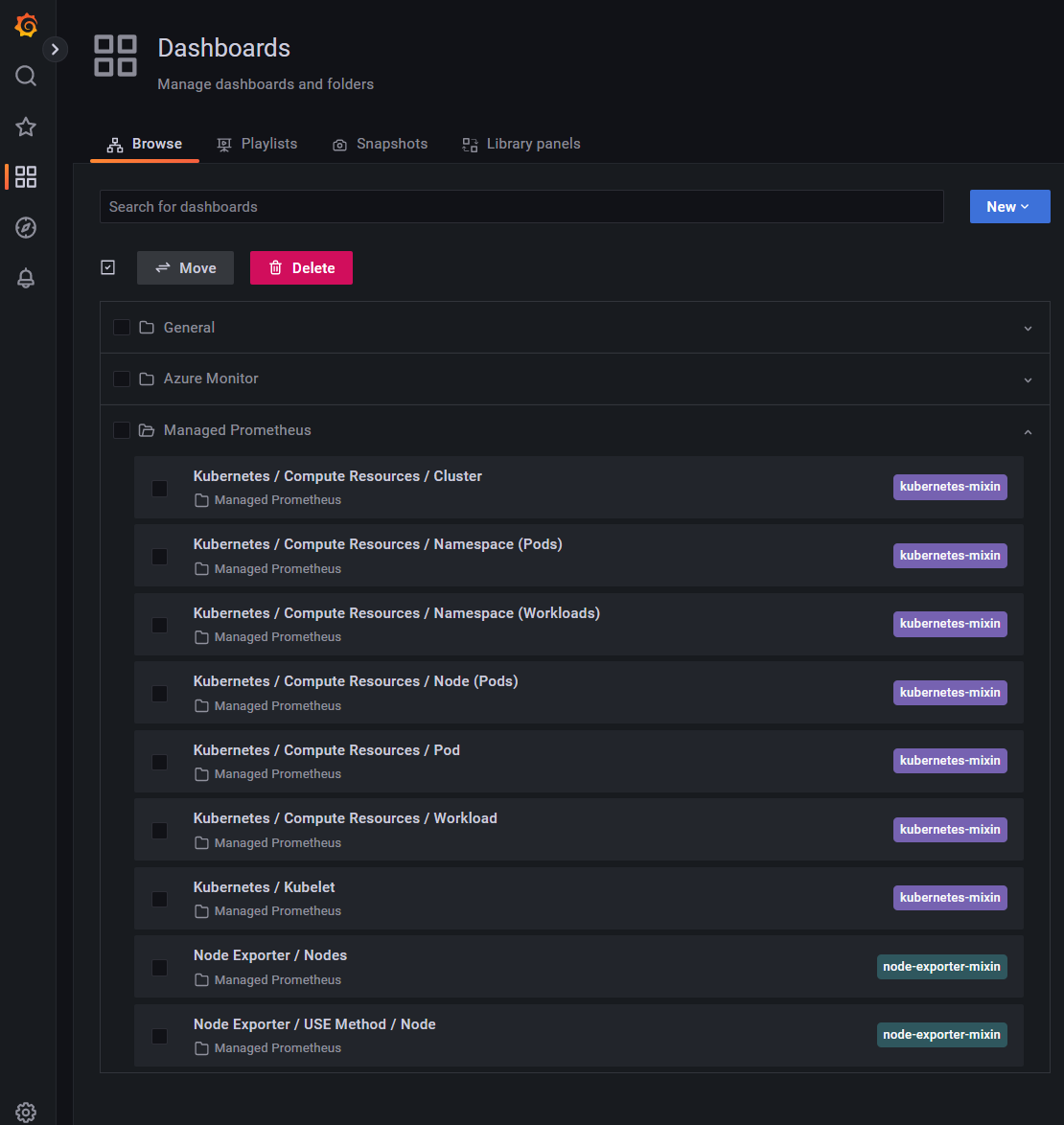
Task: Click the Dashboards grid icon in the sidebar
Action: tap(26, 176)
